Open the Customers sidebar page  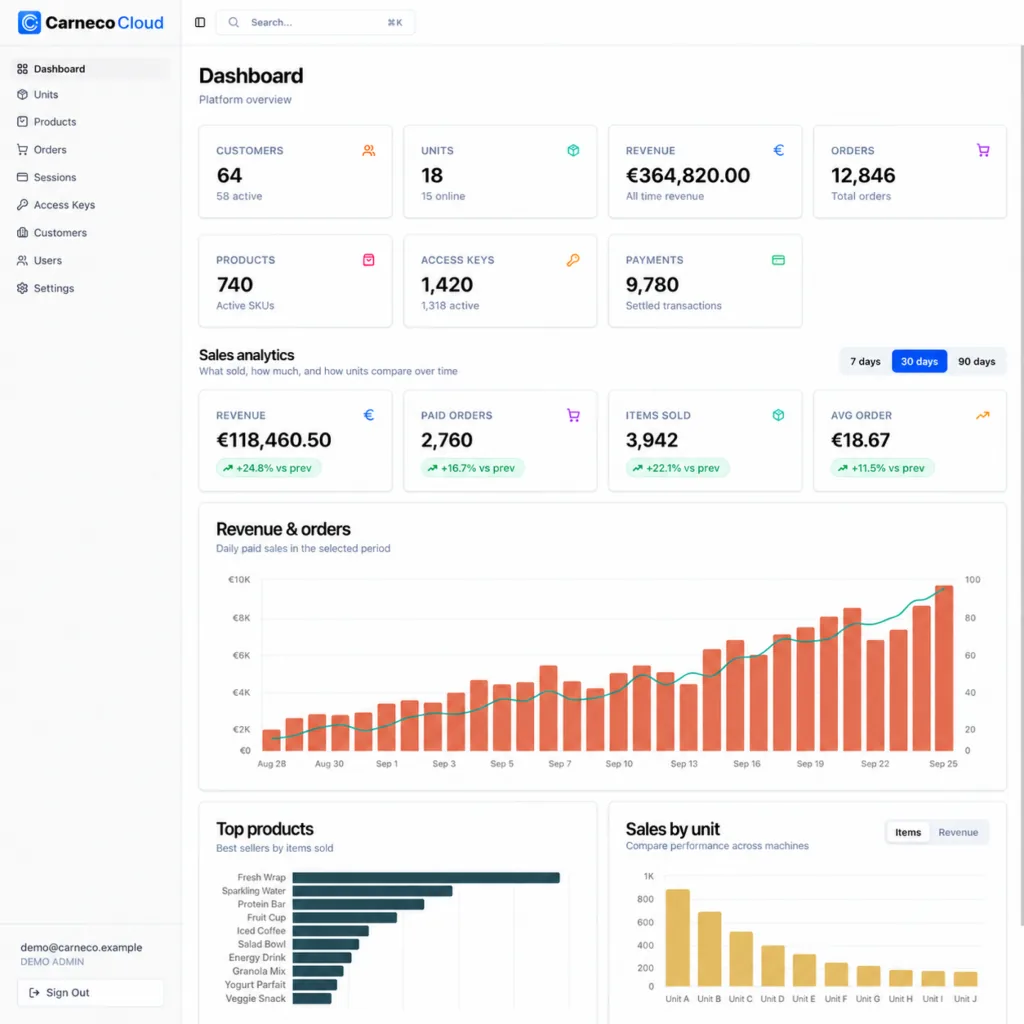click(90, 232)
